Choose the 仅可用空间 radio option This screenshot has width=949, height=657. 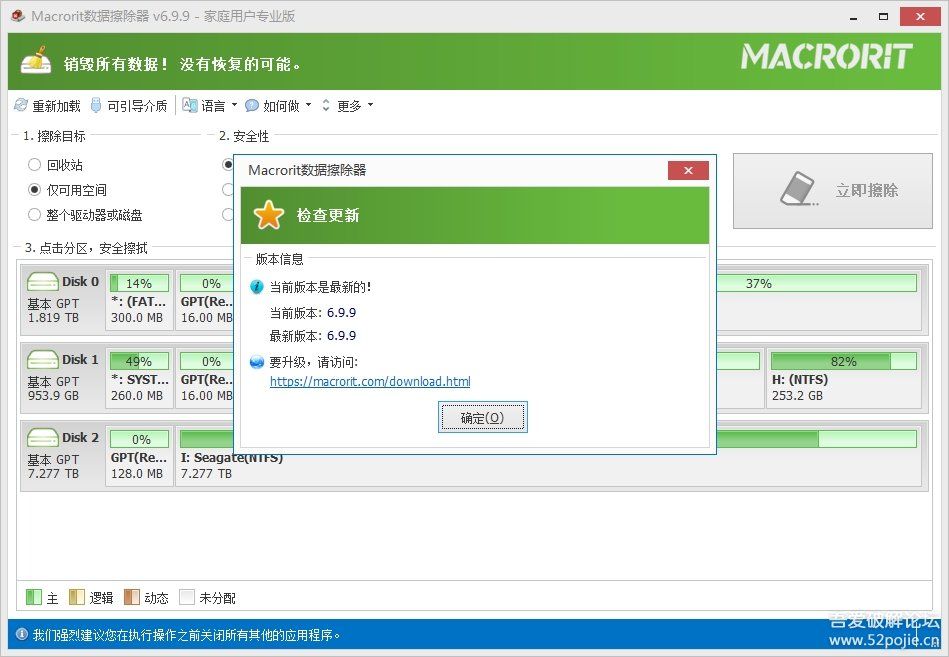[34, 190]
